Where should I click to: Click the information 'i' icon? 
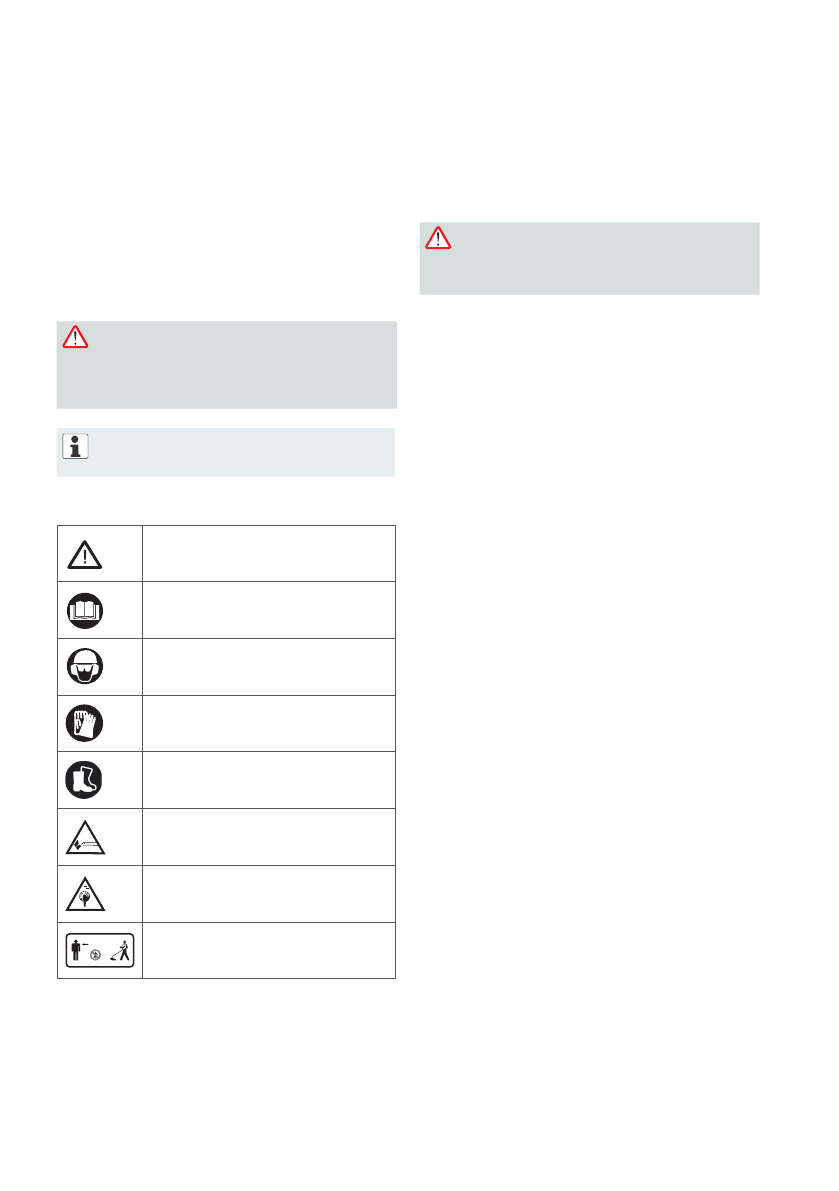click(76, 446)
